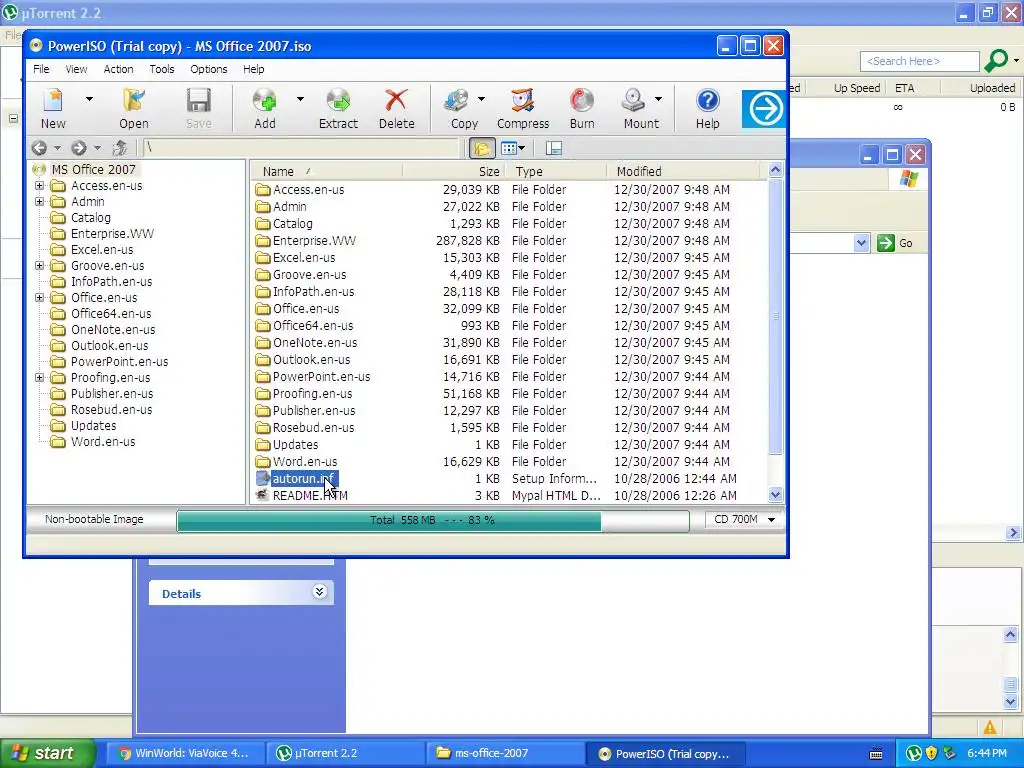This screenshot has width=1024, height=768.
Task: Select MS Office 2007 root in tree
Action: pos(93,169)
